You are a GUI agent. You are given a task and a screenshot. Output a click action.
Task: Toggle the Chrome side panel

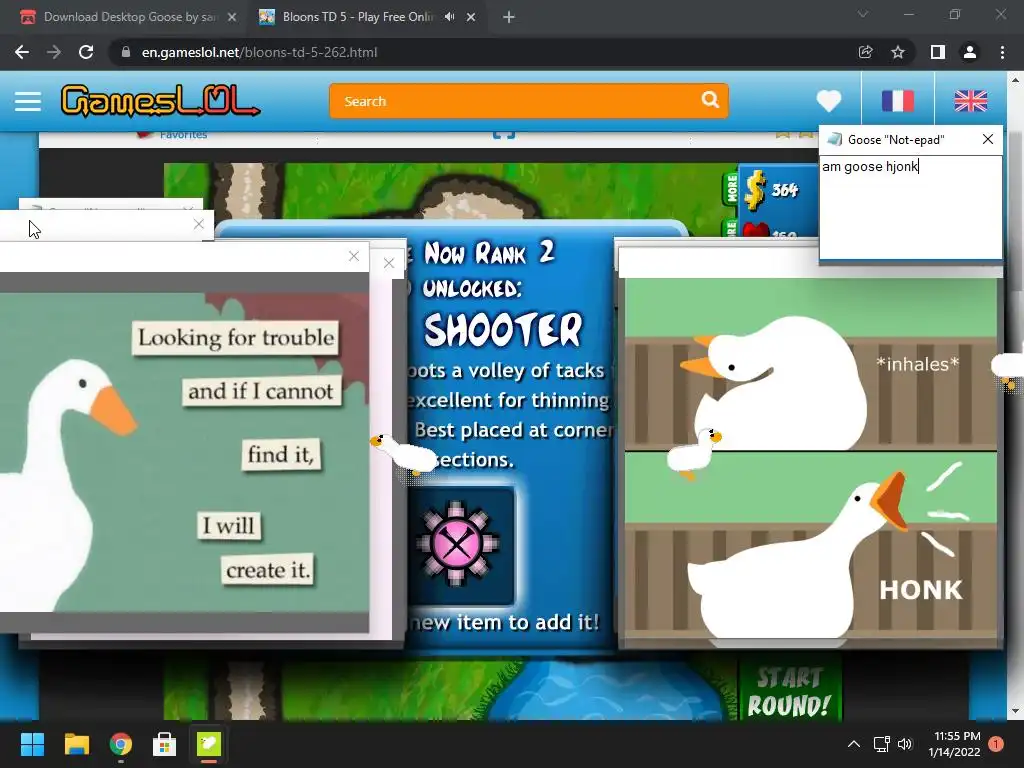click(937, 52)
